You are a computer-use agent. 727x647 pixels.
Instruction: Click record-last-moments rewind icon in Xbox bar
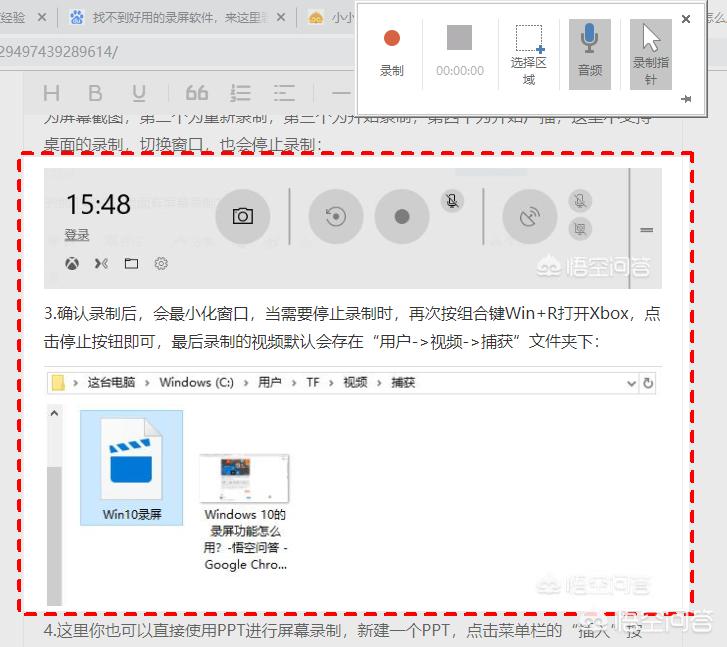coord(336,216)
